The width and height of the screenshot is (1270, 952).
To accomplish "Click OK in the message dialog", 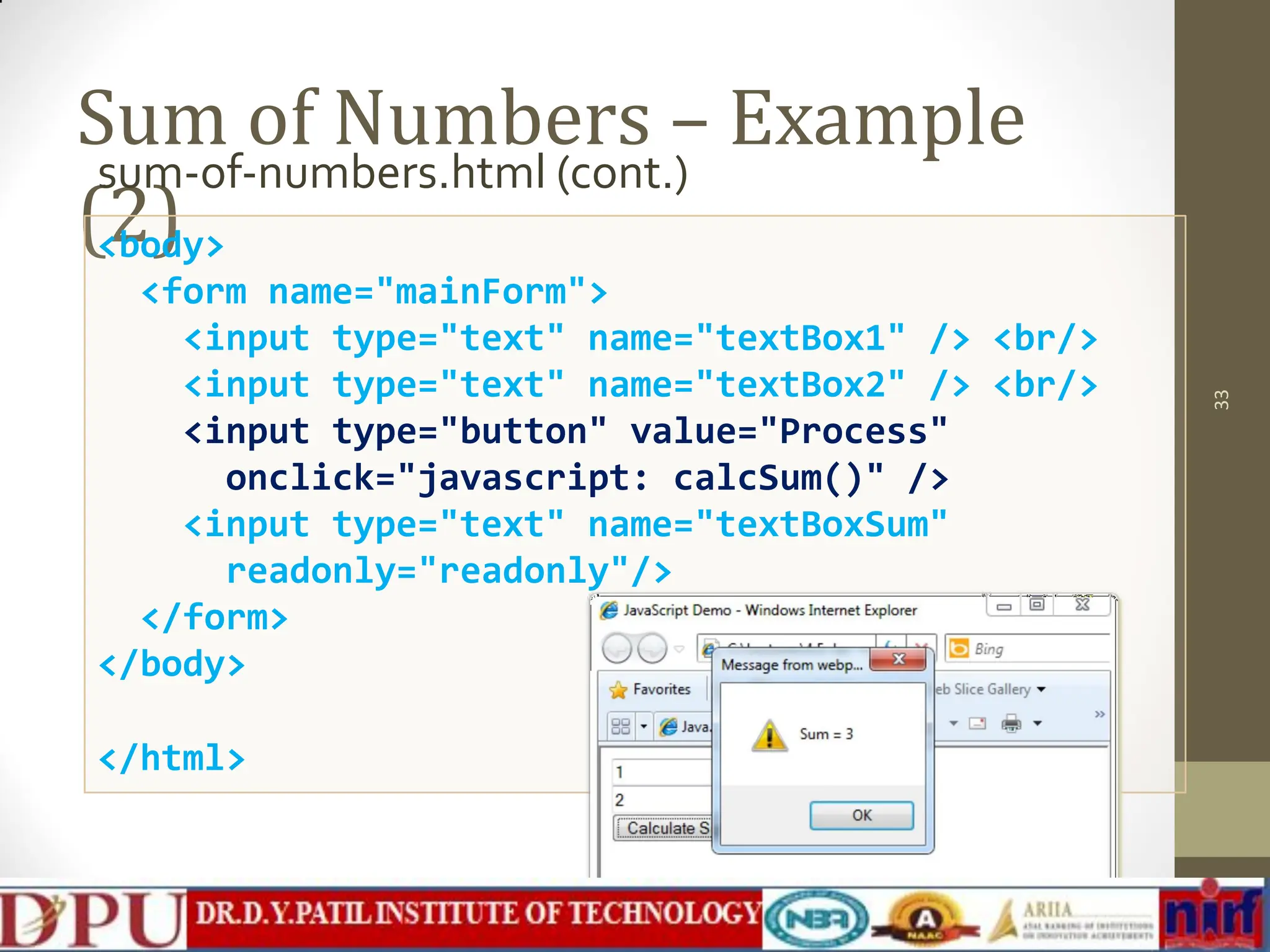I will (861, 815).
